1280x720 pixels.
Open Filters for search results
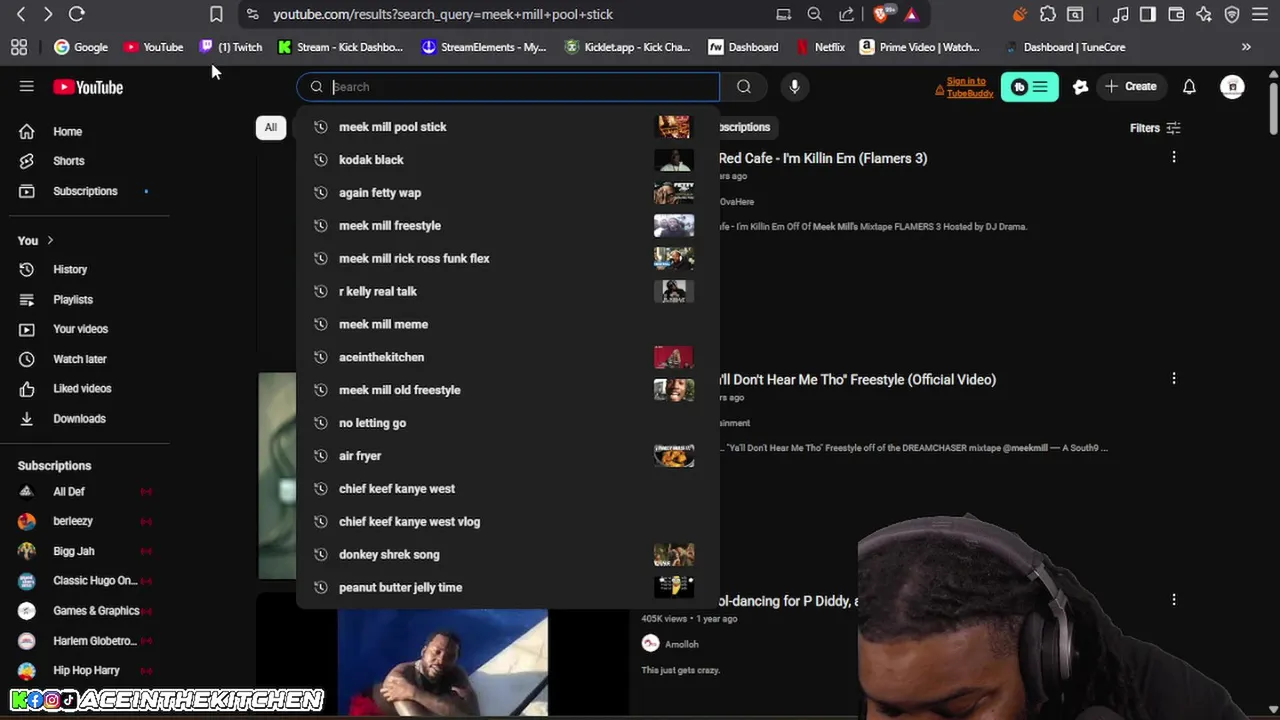pos(1155,128)
